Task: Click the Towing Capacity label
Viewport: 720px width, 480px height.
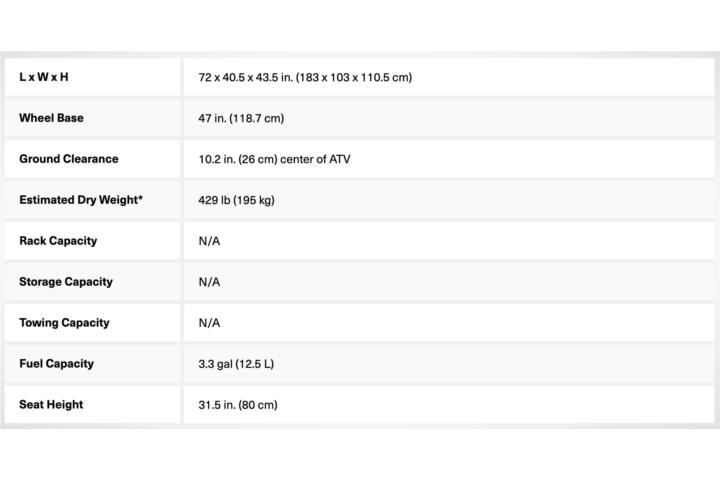Action: pyautogui.click(x=65, y=322)
